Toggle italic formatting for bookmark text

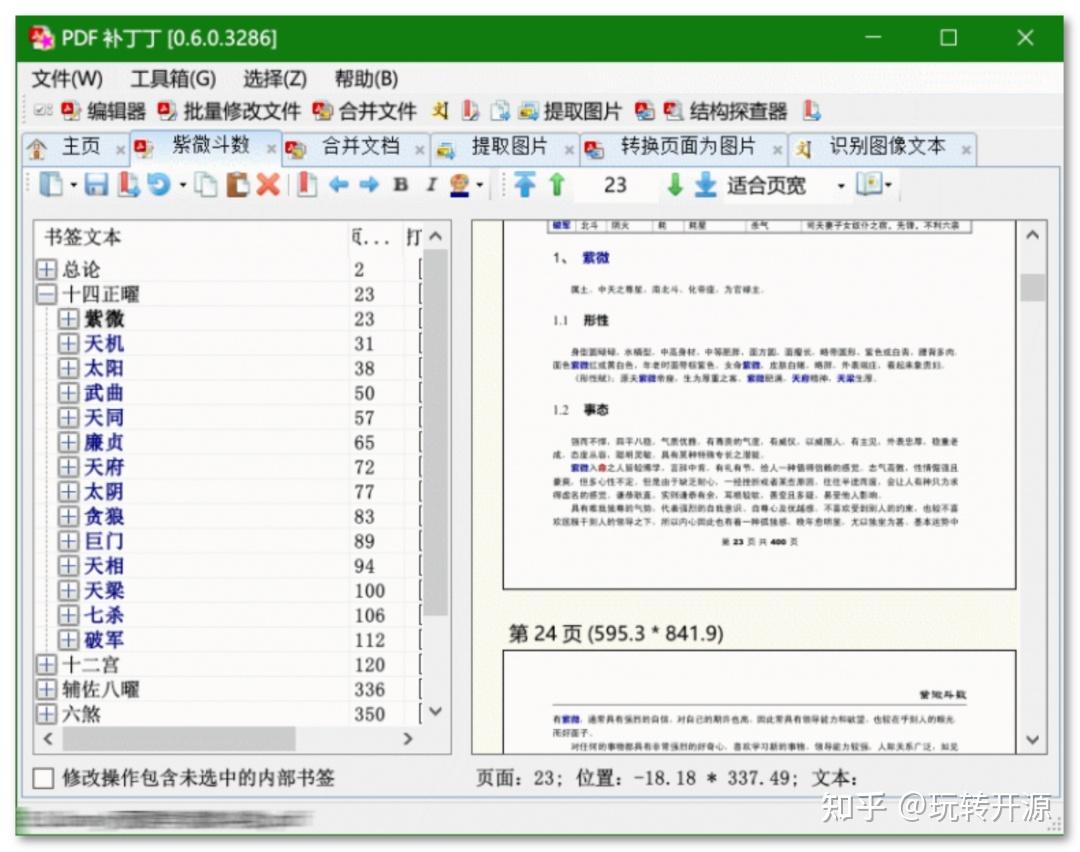(430, 185)
